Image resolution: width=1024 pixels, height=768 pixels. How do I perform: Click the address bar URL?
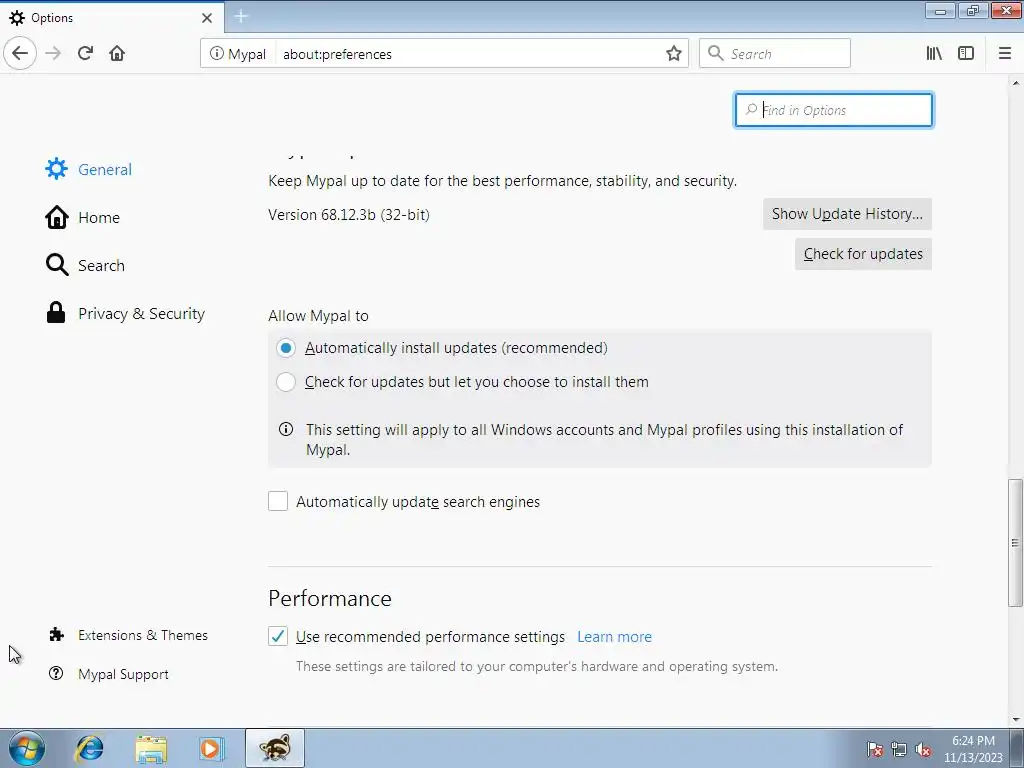tap(338, 54)
